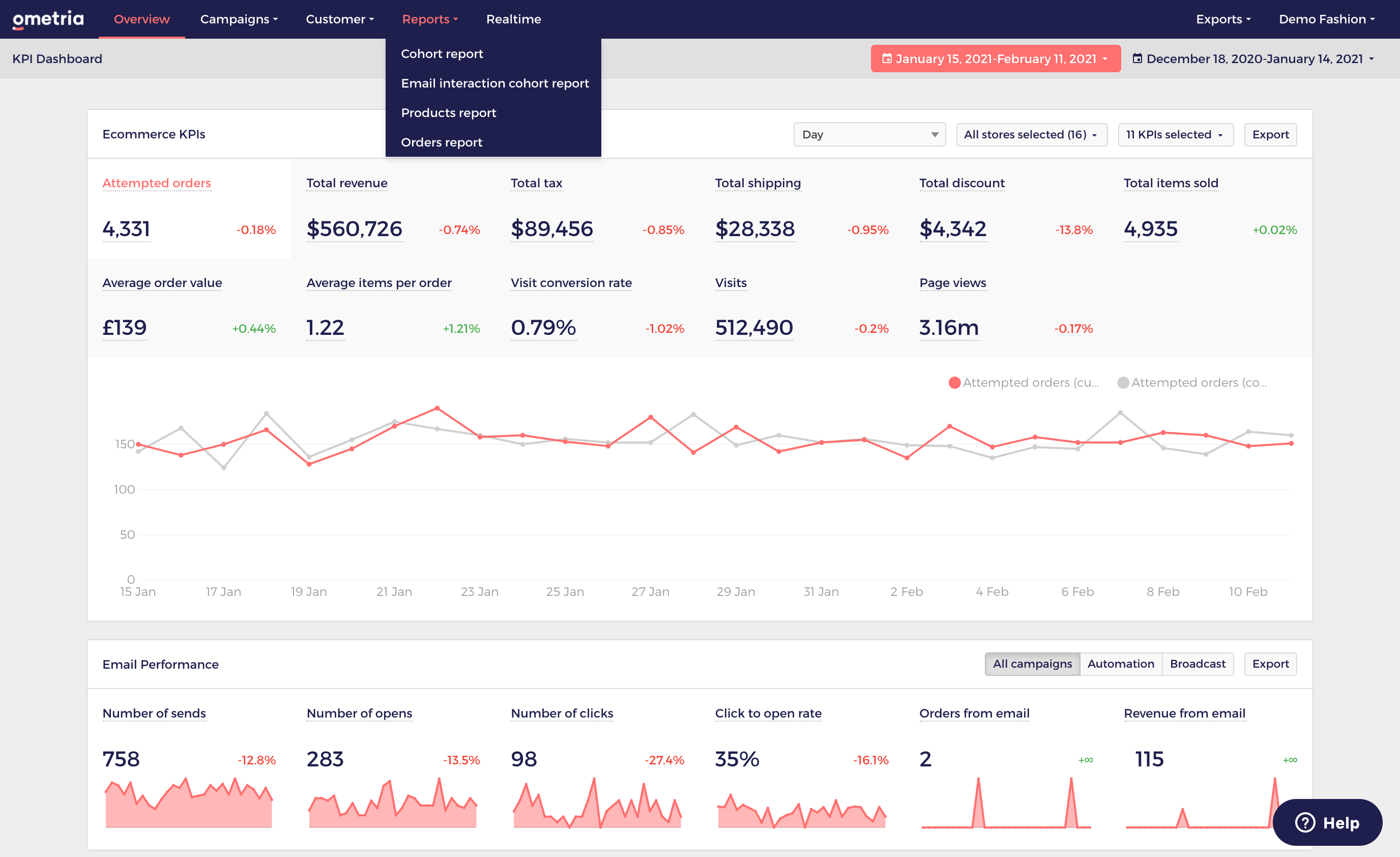1400x857 pixels.
Task: Select Products report from Reports menu
Action: pos(448,112)
